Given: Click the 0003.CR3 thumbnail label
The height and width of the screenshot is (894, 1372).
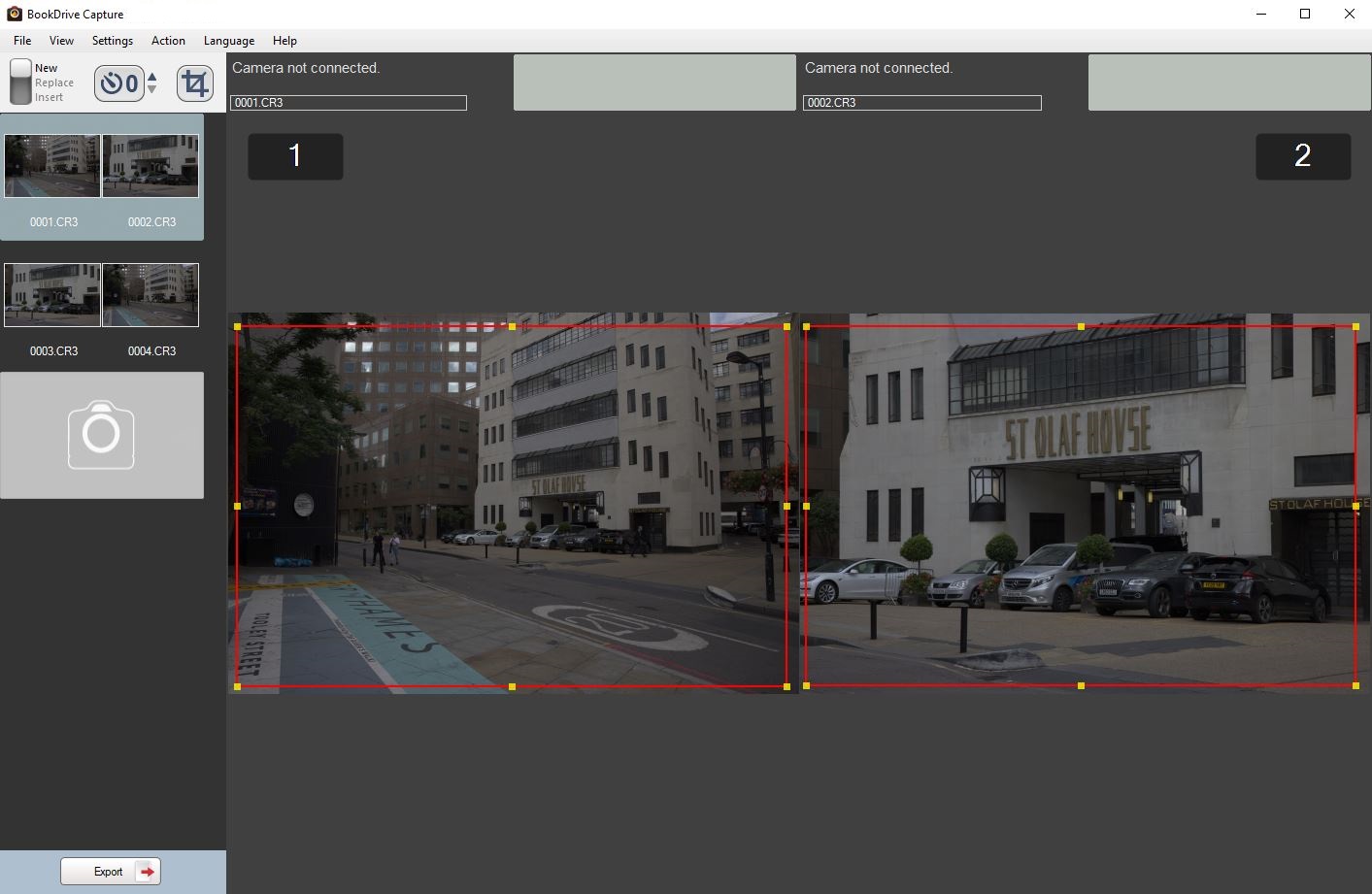Looking at the screenshot, I should (x=53, y=351).
